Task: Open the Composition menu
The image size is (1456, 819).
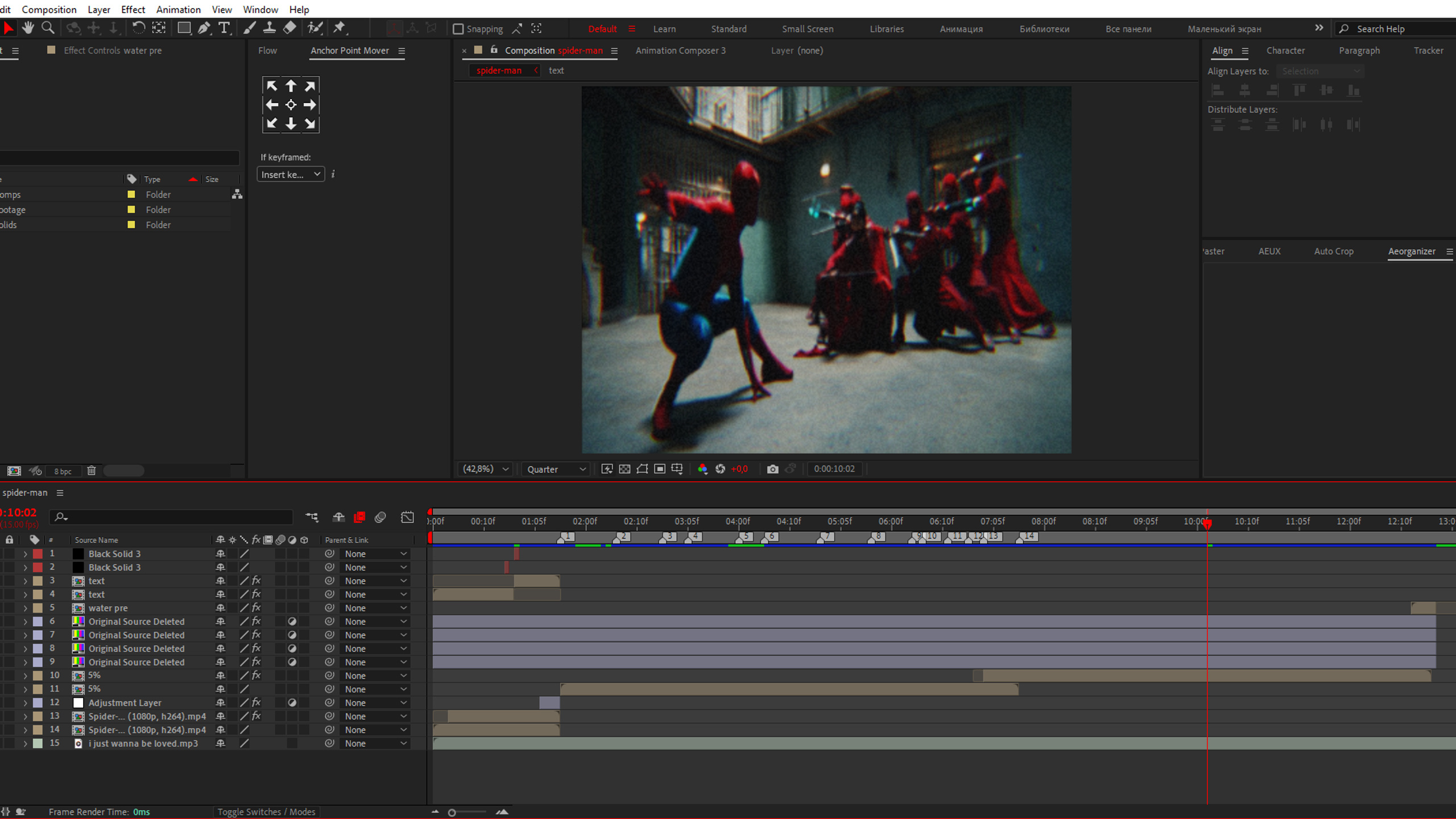Action: point(49,10)
